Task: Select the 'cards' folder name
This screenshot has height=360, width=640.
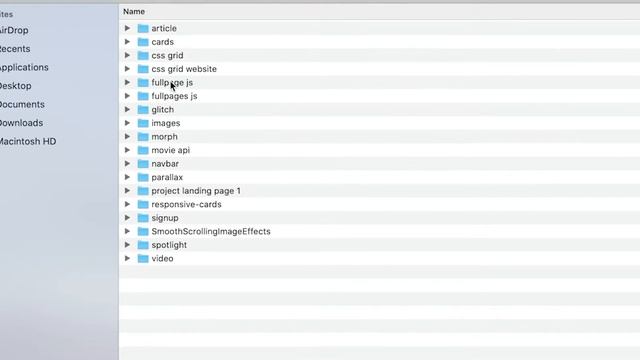Action: (162, 42)
